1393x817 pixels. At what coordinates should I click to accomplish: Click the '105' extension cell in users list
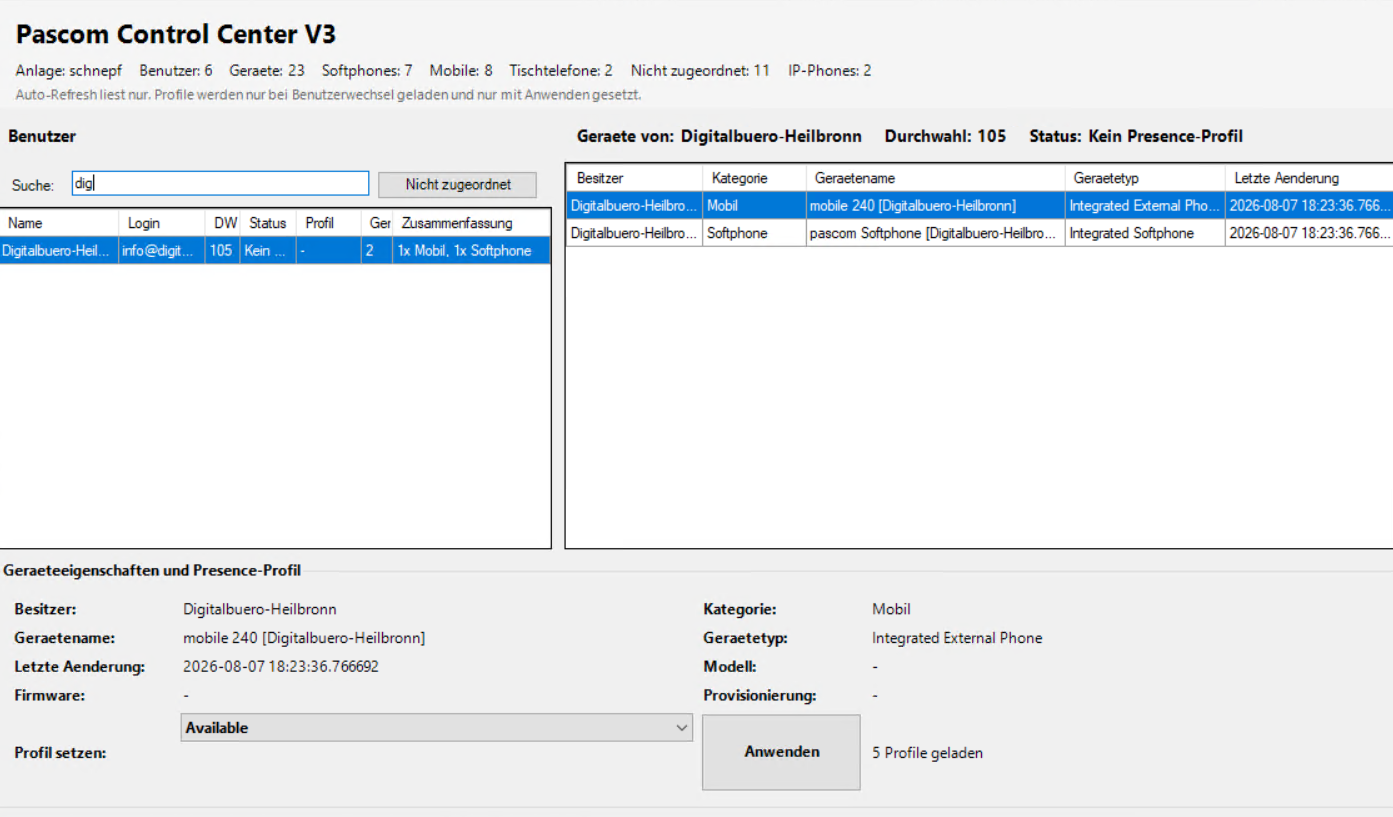223,251
